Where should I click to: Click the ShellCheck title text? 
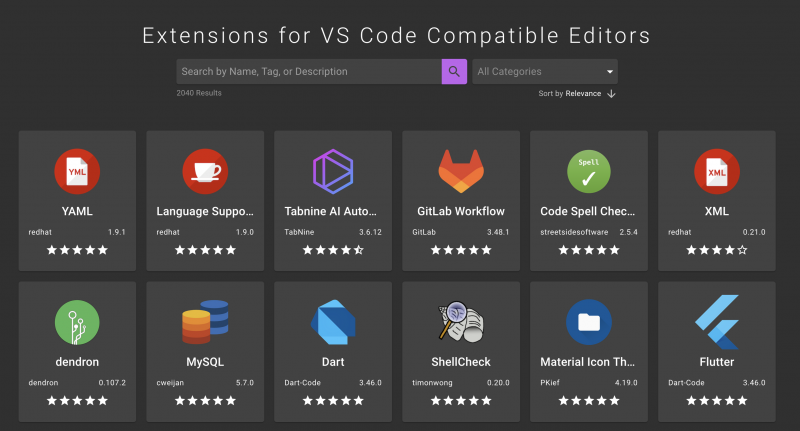[461, 362]
